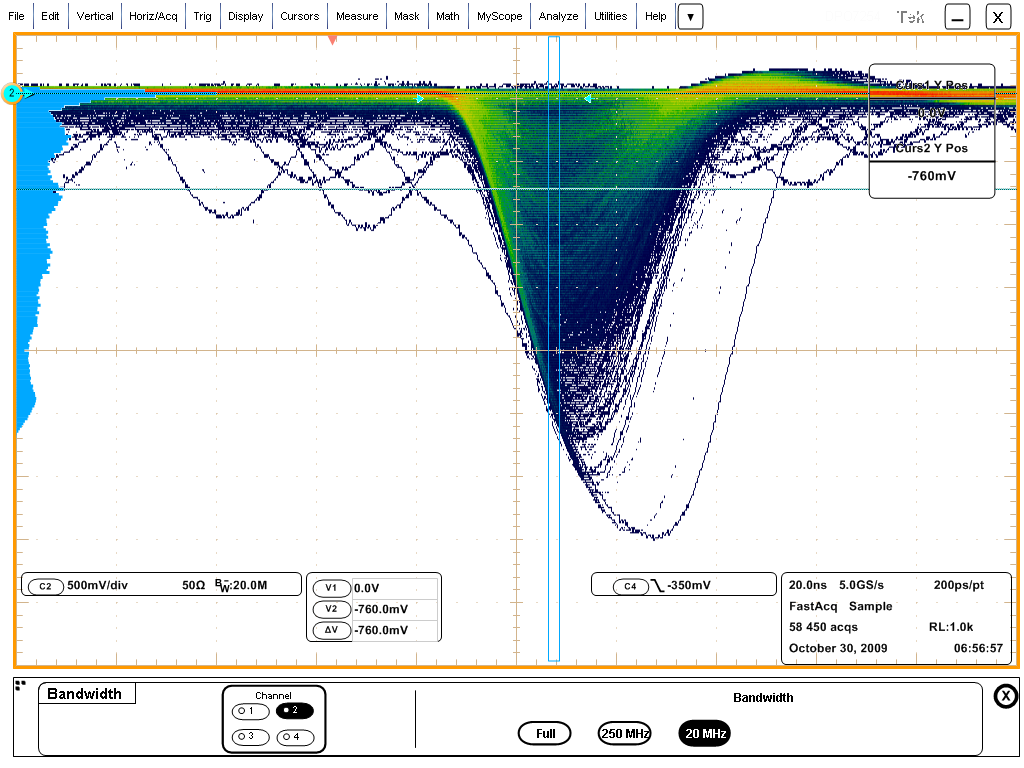Select Channel 3 radio button

250,737
